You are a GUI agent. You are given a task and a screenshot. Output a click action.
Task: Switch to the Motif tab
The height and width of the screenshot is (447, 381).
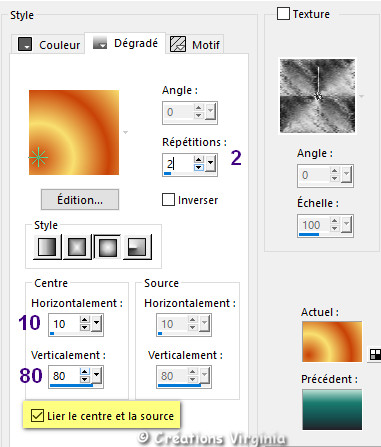(195, 44)
